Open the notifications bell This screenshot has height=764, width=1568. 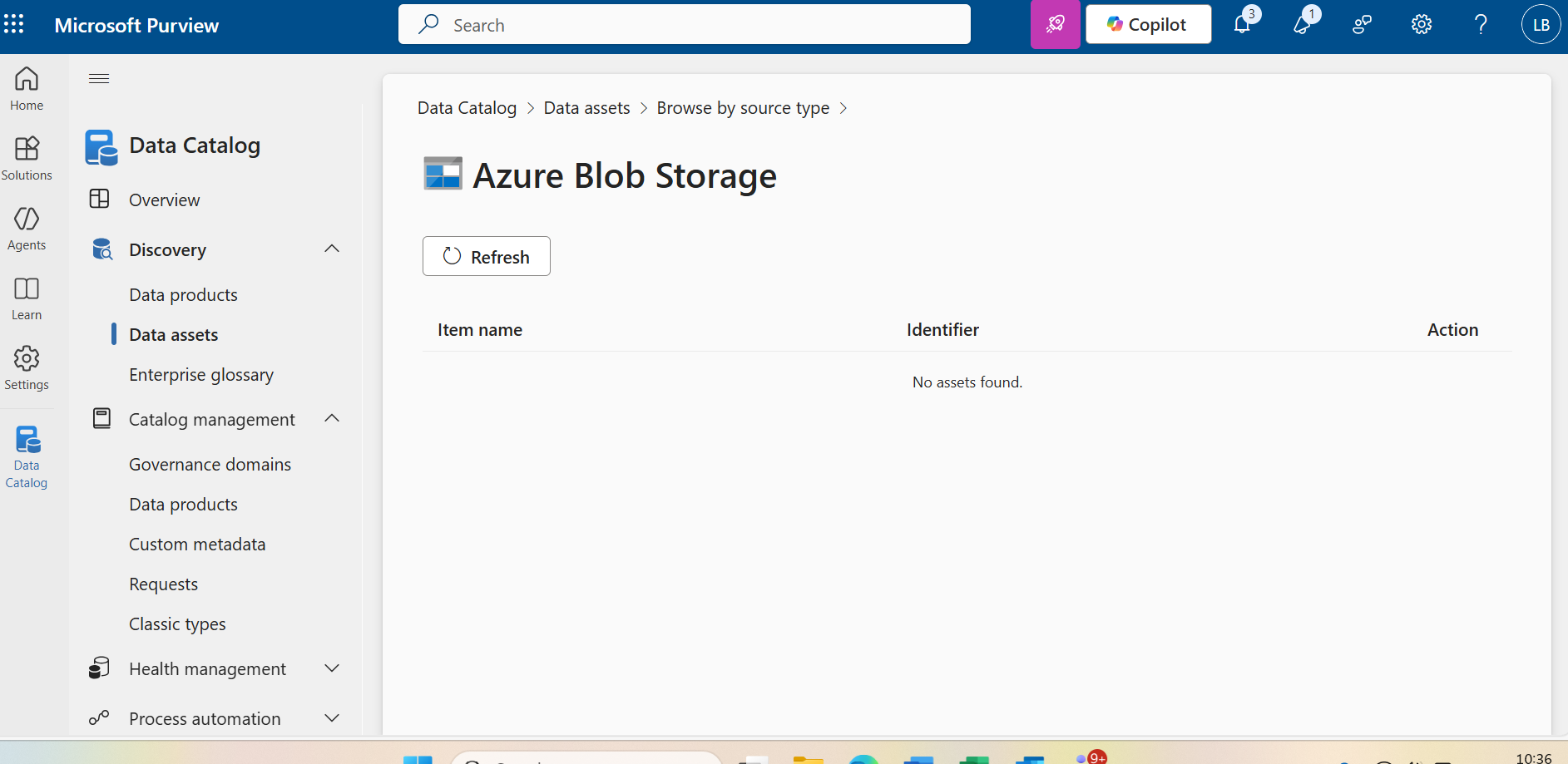pos(1243,24)
